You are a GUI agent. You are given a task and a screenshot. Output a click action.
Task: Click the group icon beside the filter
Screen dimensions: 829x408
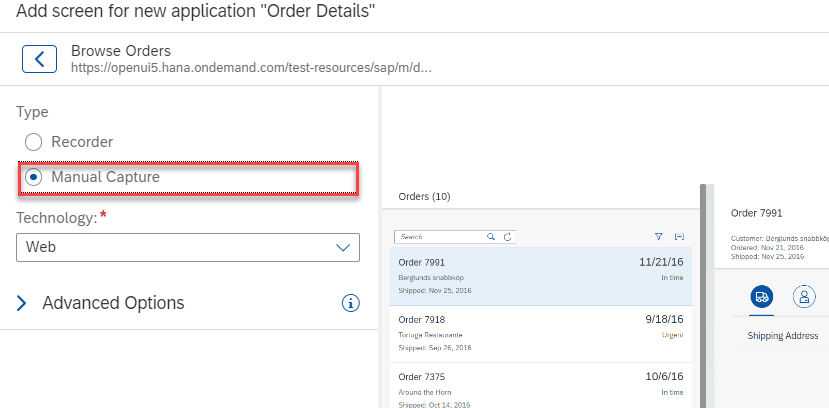680,237
